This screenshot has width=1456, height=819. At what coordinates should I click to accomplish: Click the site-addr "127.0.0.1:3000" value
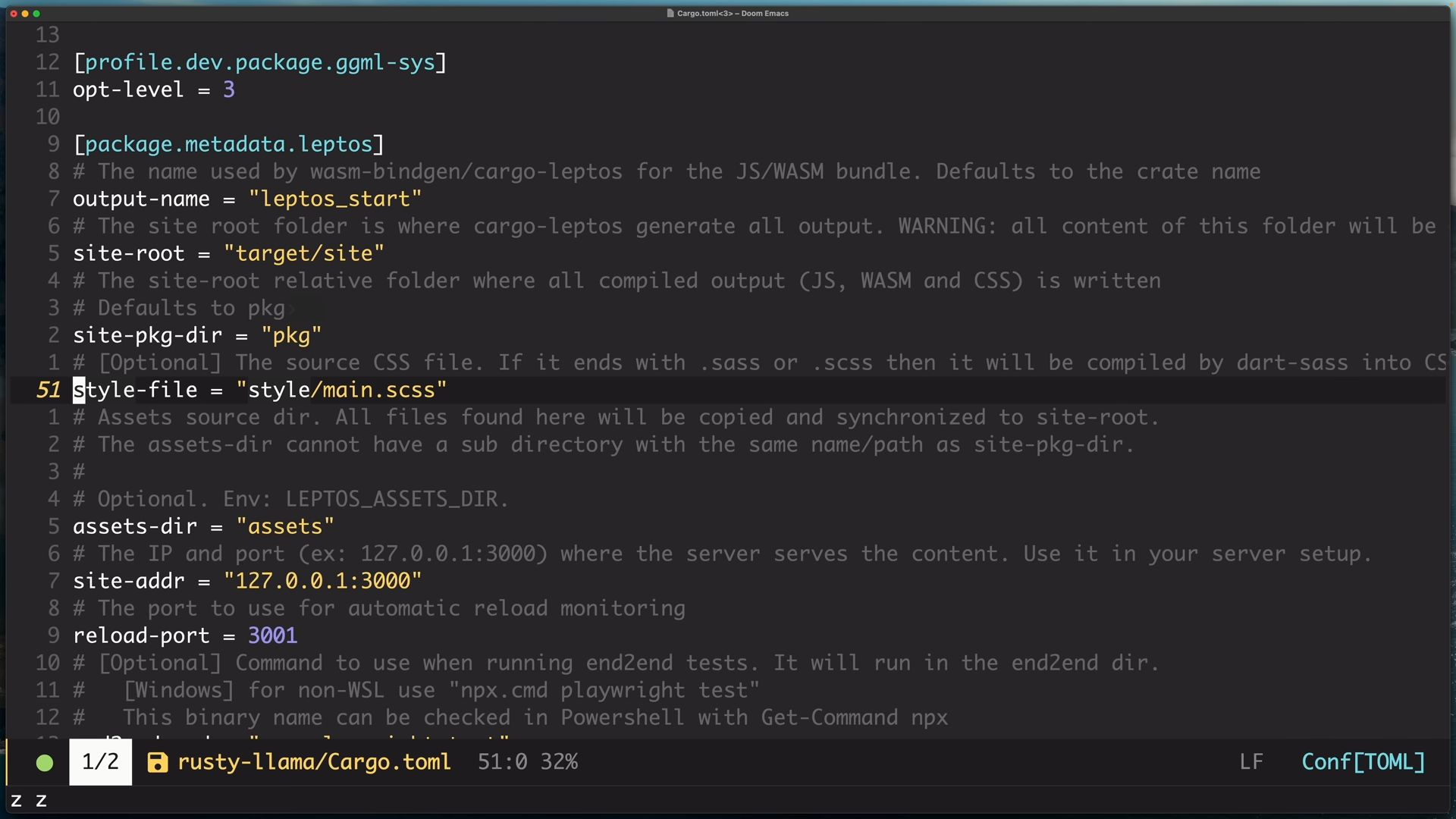pyautogui.click(x=322, y=582)
